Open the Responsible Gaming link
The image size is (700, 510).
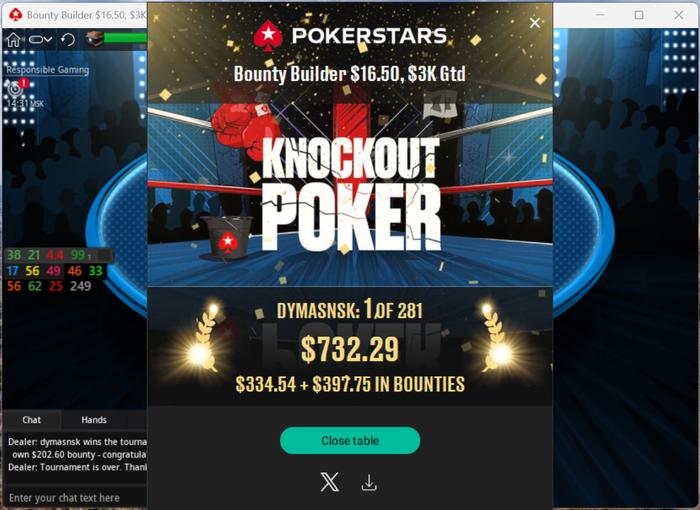click(x=47, y=70)
